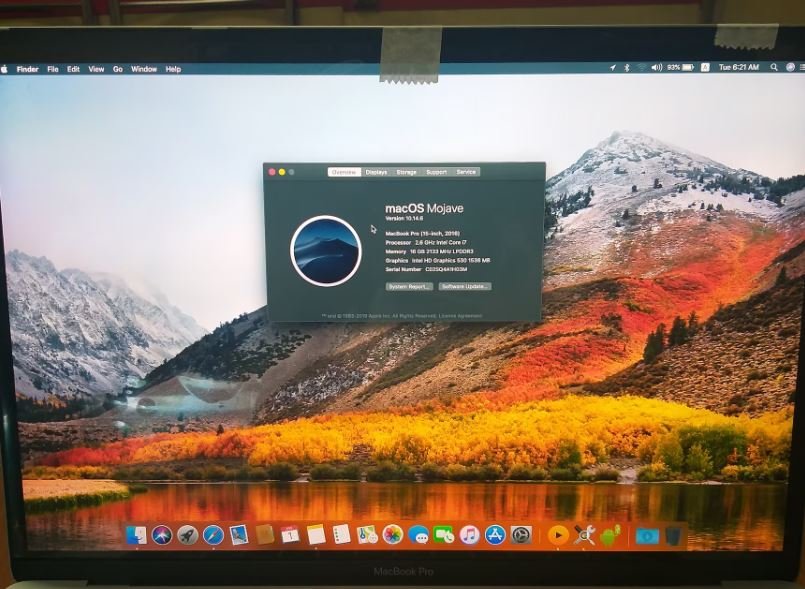The width and height of the screenshot is (805, 589).
Task: Open Messages speech bubble icon
Action: pos(418,535)
